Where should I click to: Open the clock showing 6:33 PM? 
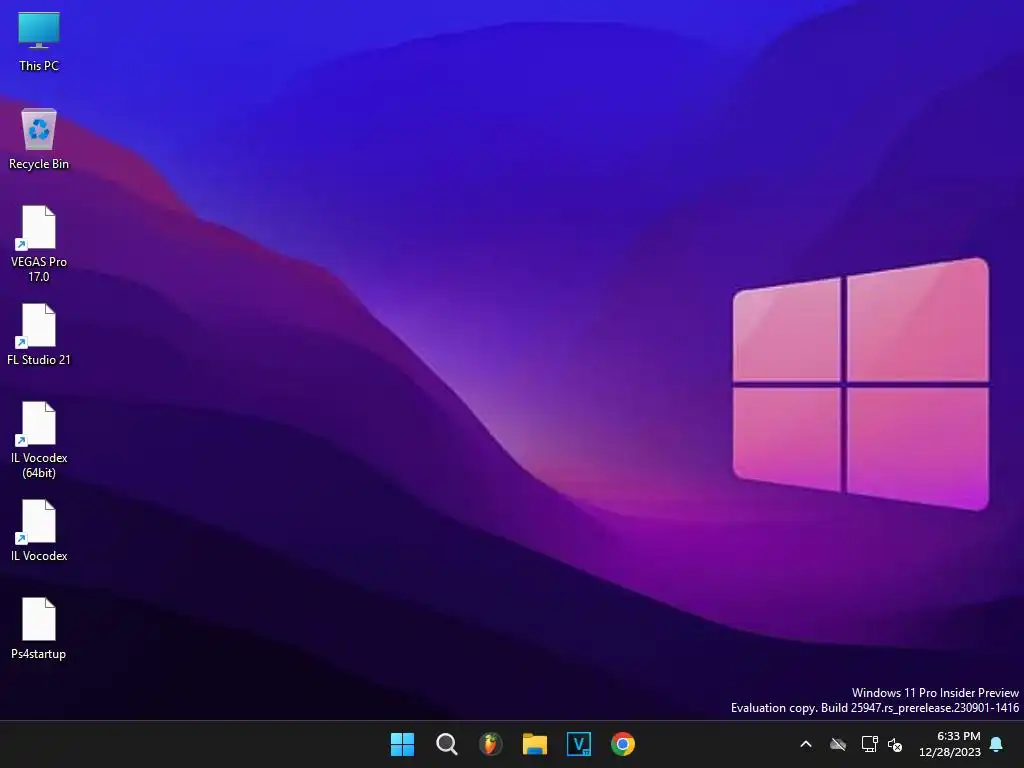click(950, 744)
